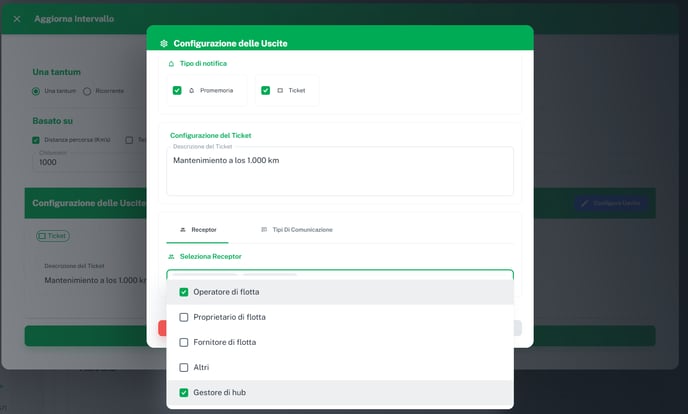This screenshot has width=688, height=414.
Task: Deselect Operatore di flotta in the list
Action: (x=184, y=292)
